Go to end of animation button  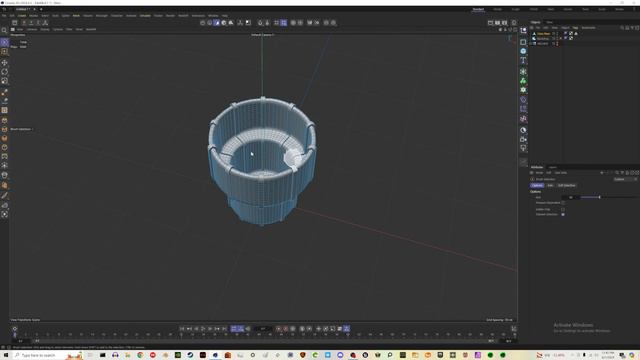[224, 329]
